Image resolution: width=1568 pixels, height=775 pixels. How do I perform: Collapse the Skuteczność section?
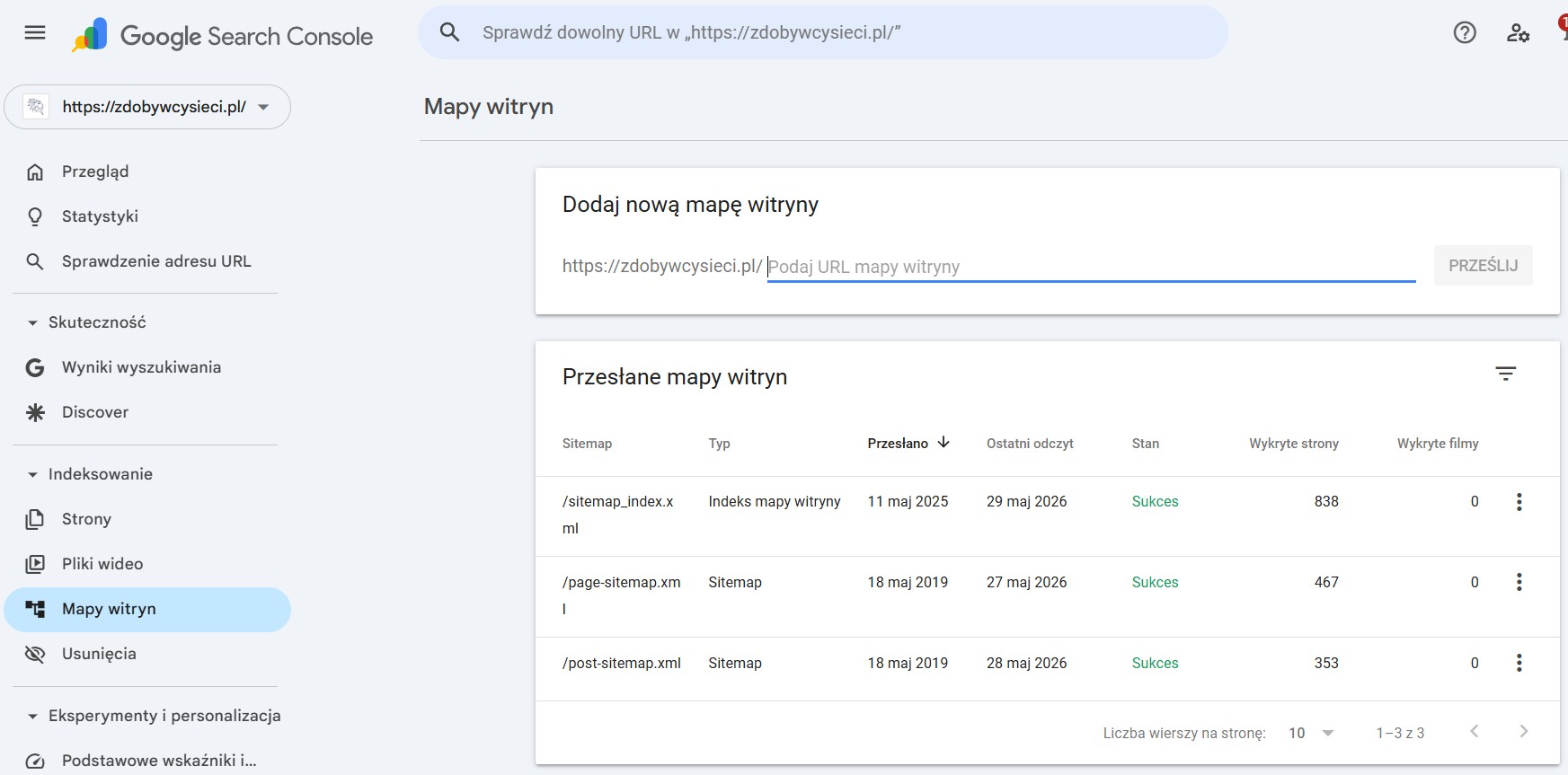[33, 323]
